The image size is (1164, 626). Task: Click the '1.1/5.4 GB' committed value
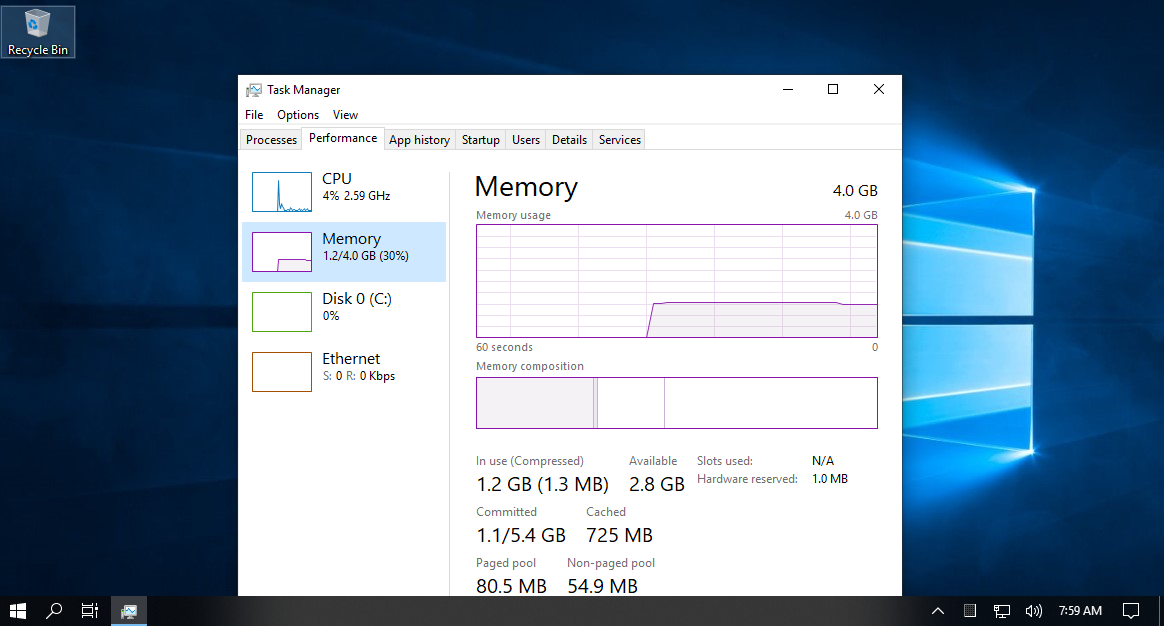521,535
